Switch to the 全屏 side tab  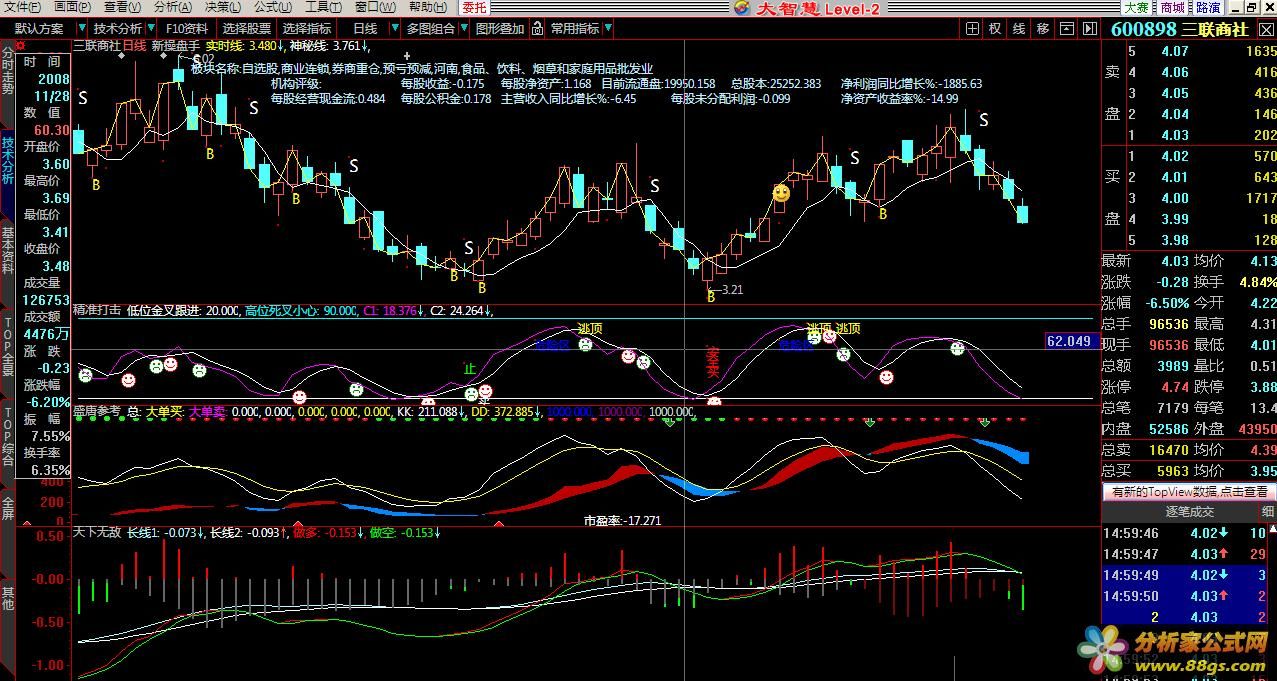click(x=7, y=508)
